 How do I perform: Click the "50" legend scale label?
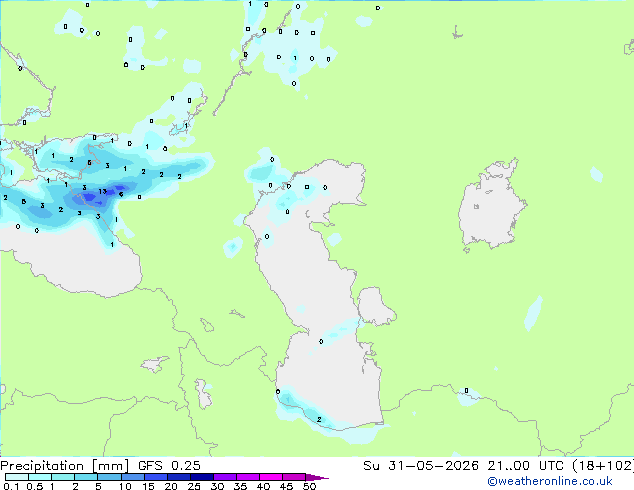tap(309, 486)
